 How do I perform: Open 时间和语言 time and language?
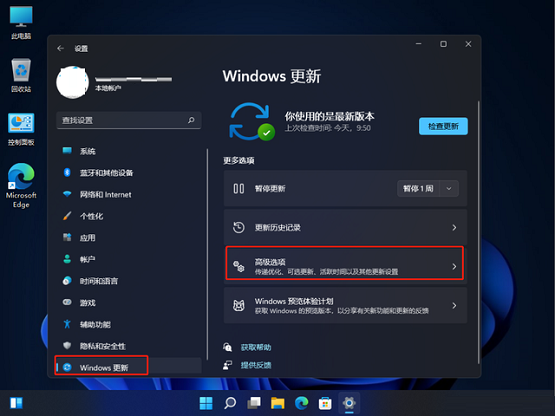coord(129,281)
